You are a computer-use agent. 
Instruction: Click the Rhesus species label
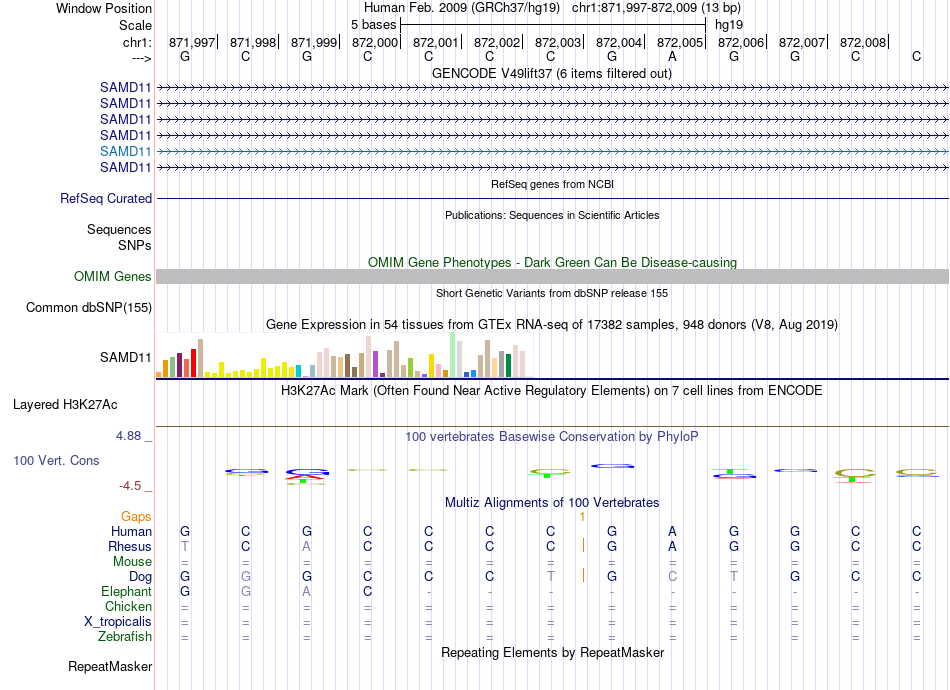[x=130, y=546]
